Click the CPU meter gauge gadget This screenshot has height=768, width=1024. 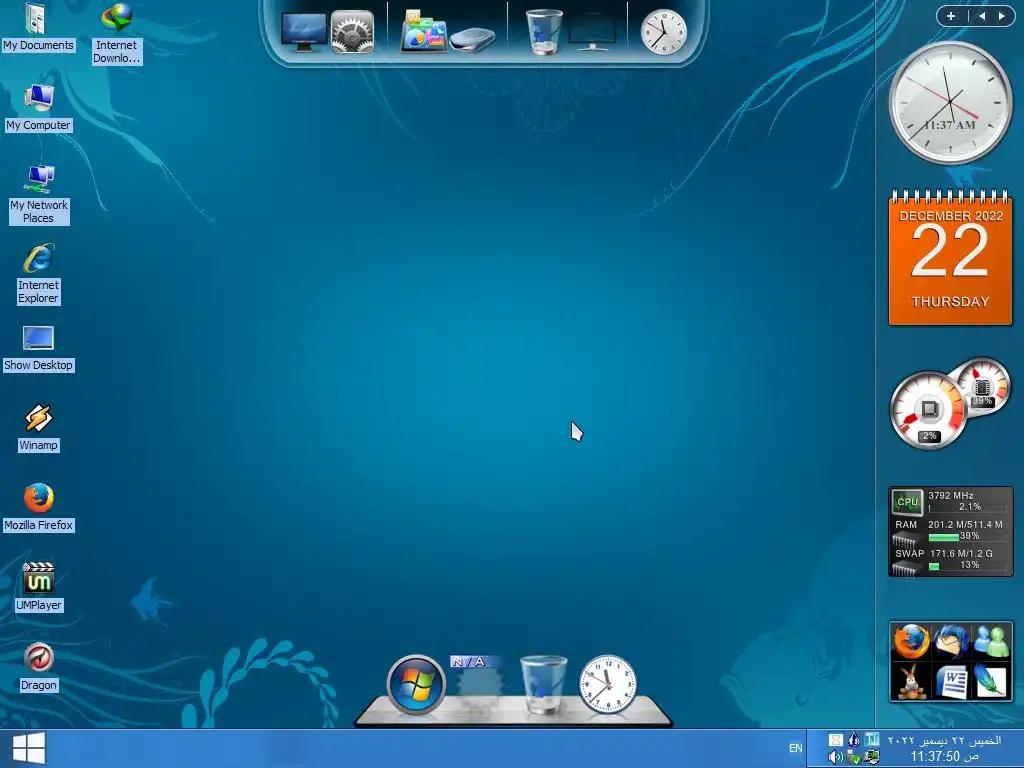(x=927, y=410)
